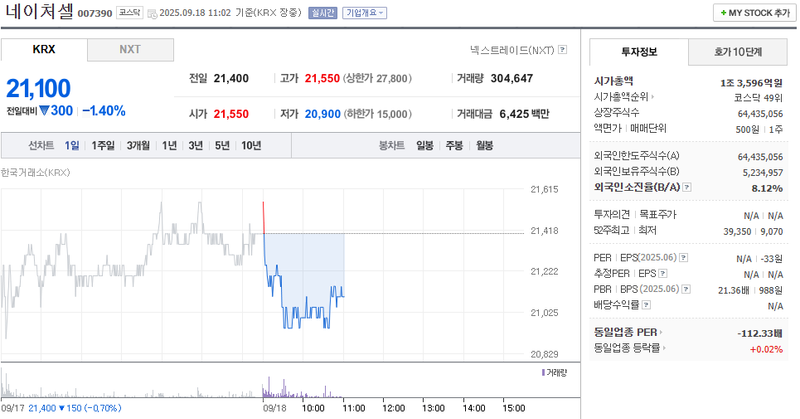Select the 10년 chart period
Image resolution: width=800 pixels, height=419 pixels.
tap(252, 145)
